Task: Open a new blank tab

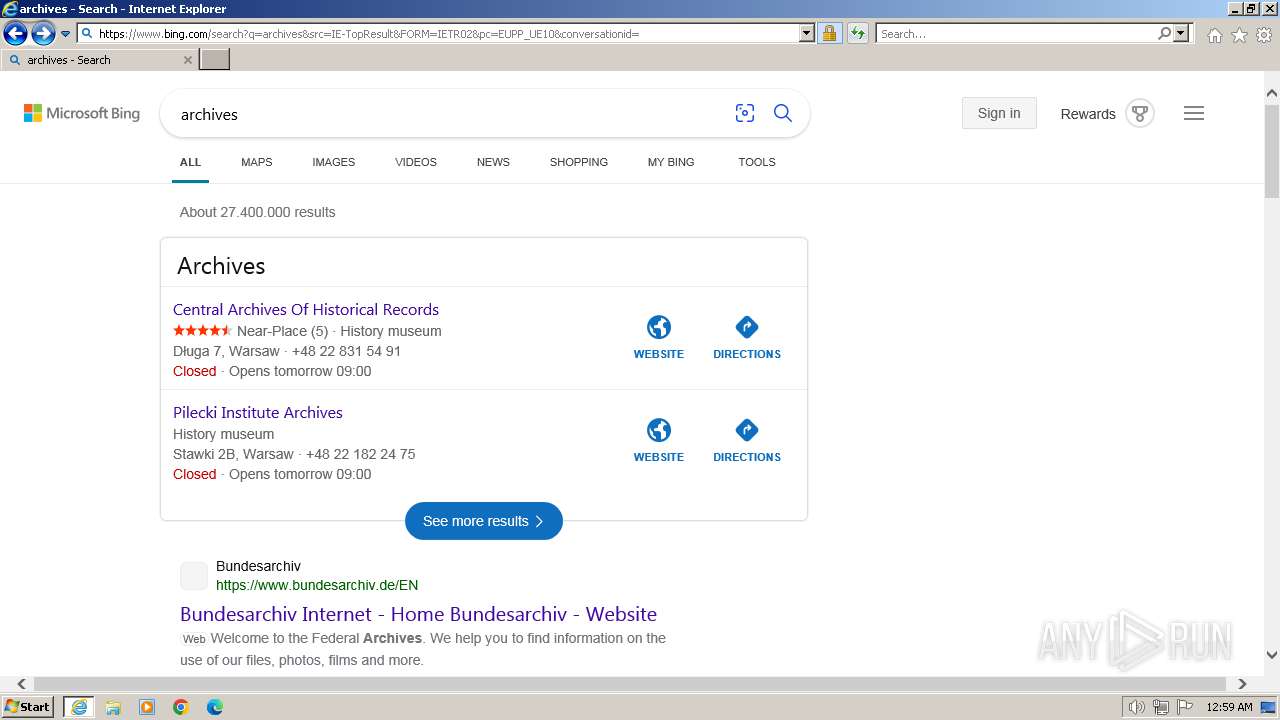Action: pos(215,60)
